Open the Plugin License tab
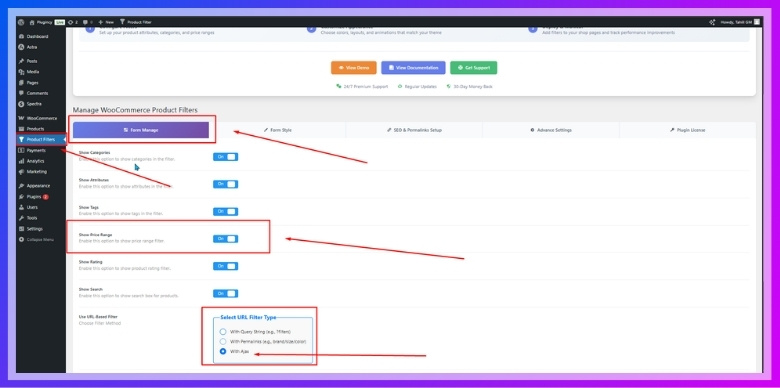The image size is (780, 388). tap(687, 130)
